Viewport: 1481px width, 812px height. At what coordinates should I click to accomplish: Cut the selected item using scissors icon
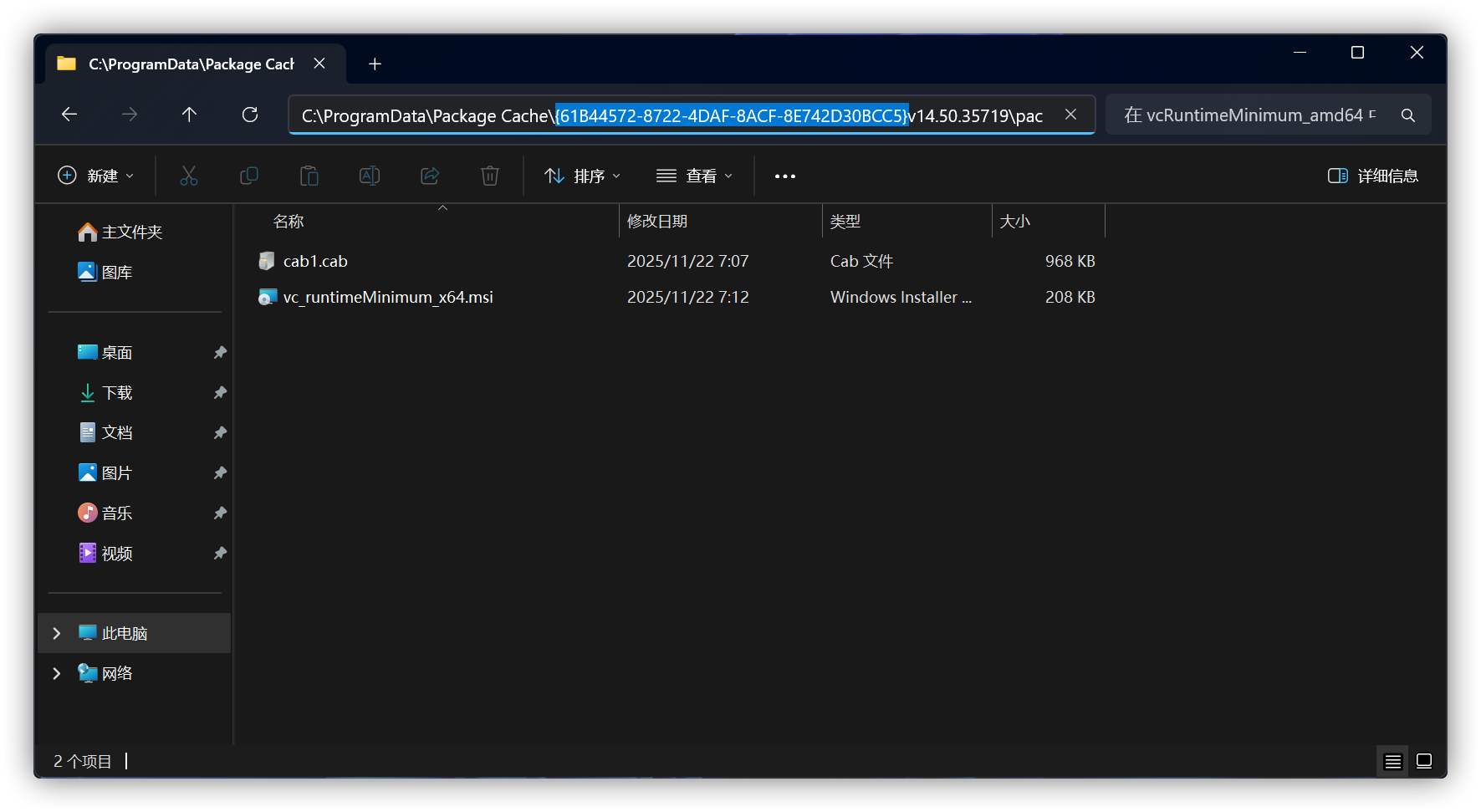click(x=189, y=176)
